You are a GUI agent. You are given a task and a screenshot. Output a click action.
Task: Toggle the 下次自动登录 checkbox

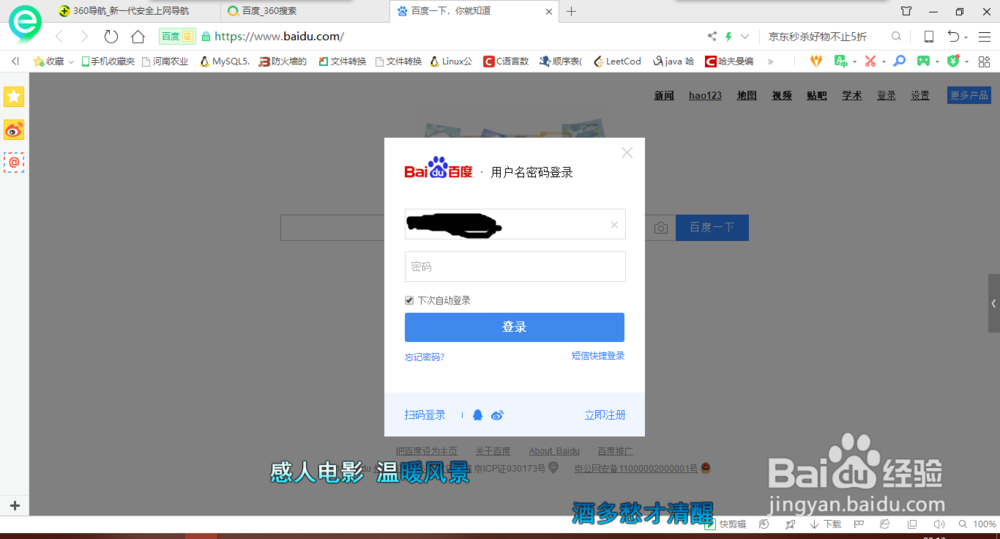point(409,300)
